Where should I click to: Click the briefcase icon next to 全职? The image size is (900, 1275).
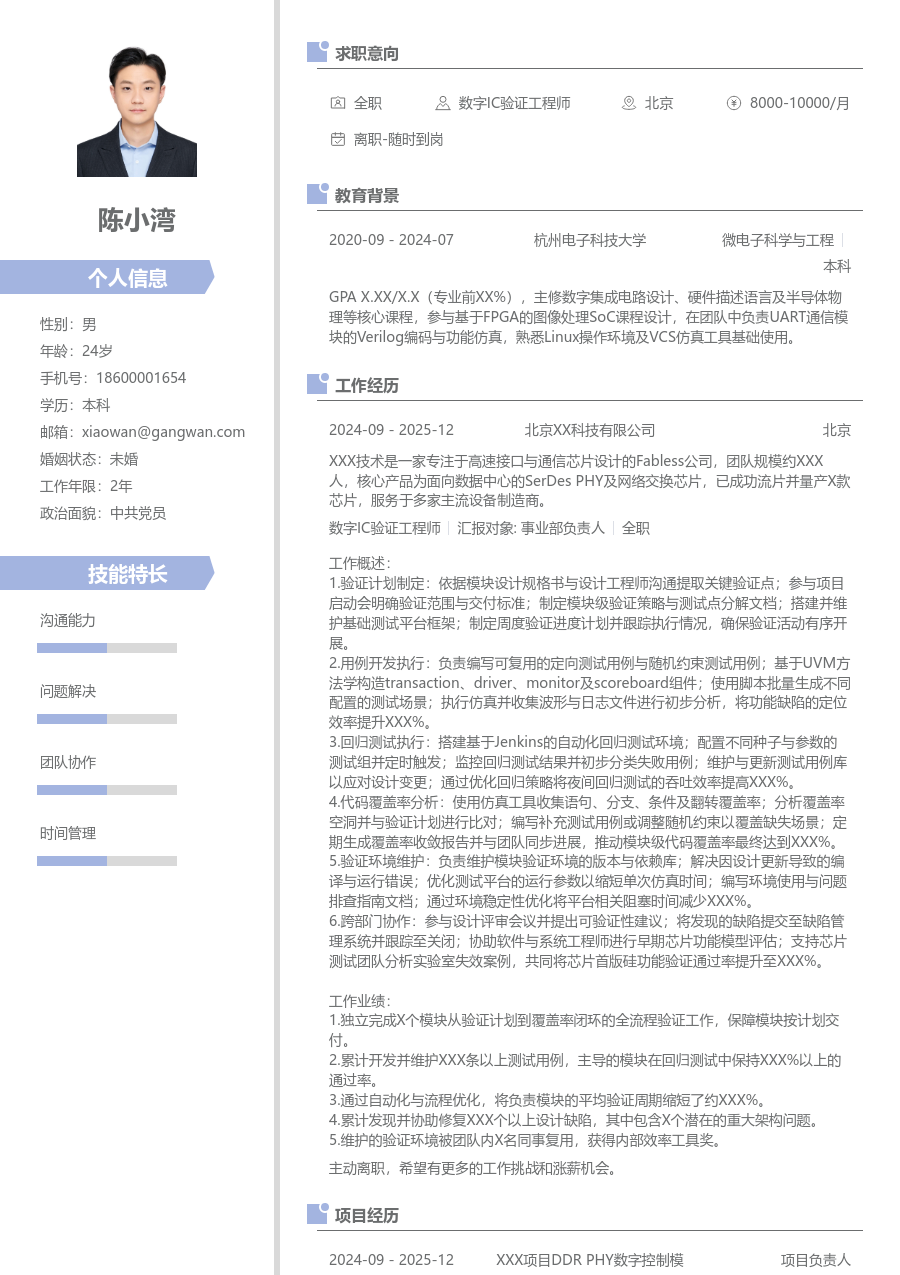(x=336, y=103)
